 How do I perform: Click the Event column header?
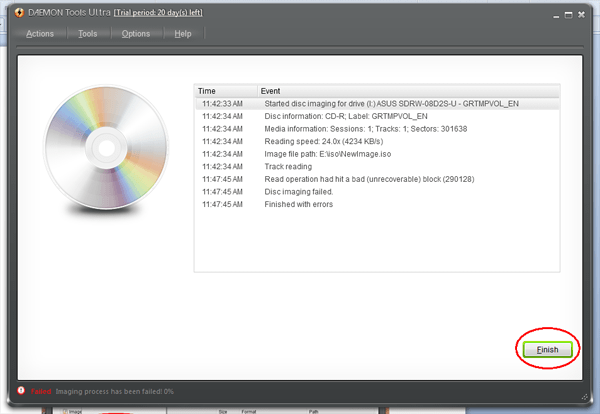(409, 91)
